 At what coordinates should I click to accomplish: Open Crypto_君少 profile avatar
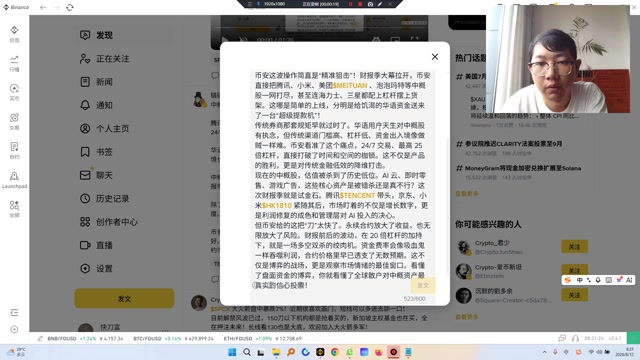click(464, 247)
